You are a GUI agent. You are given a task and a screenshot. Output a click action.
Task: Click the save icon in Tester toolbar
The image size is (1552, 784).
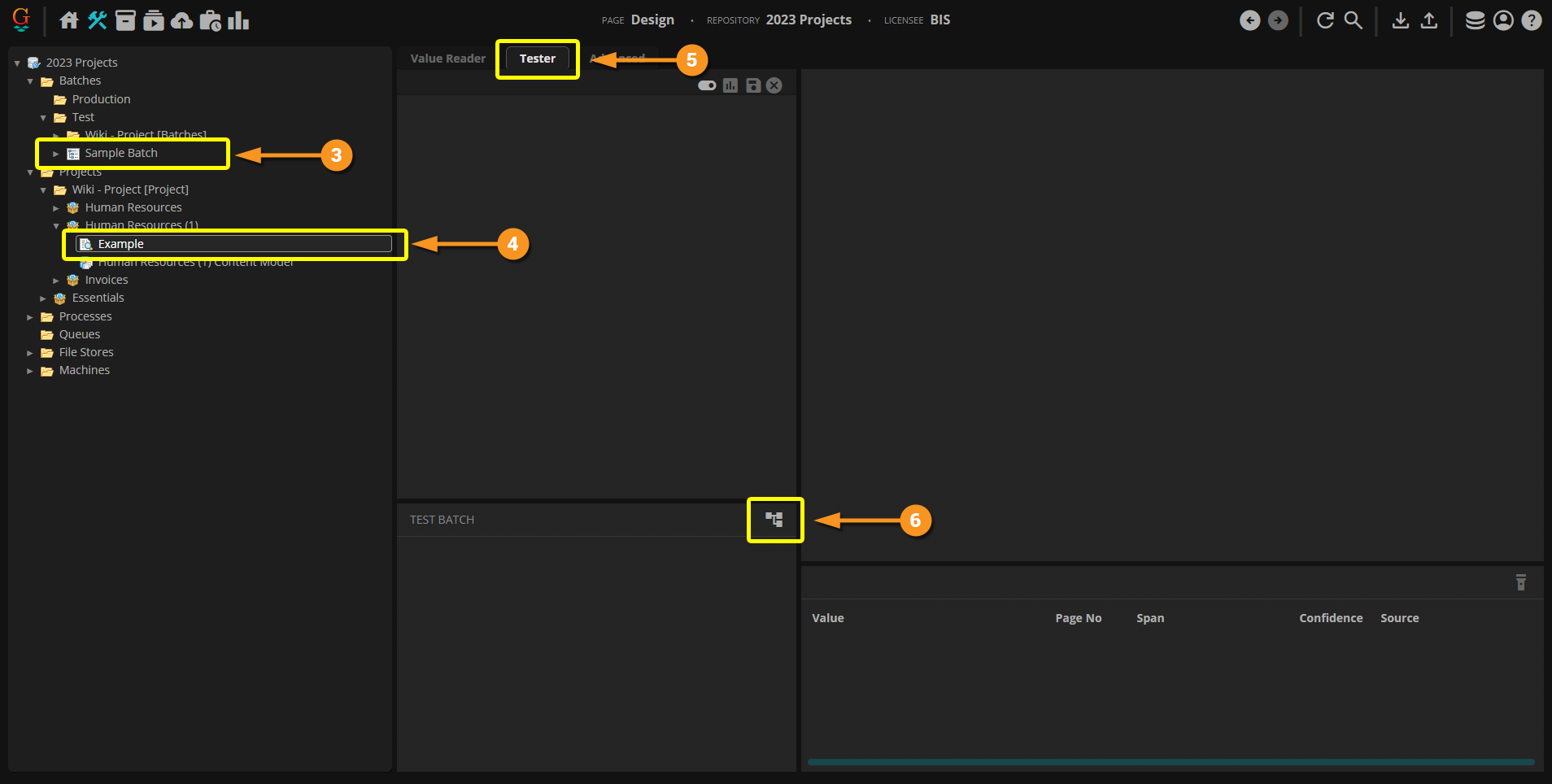753,85
